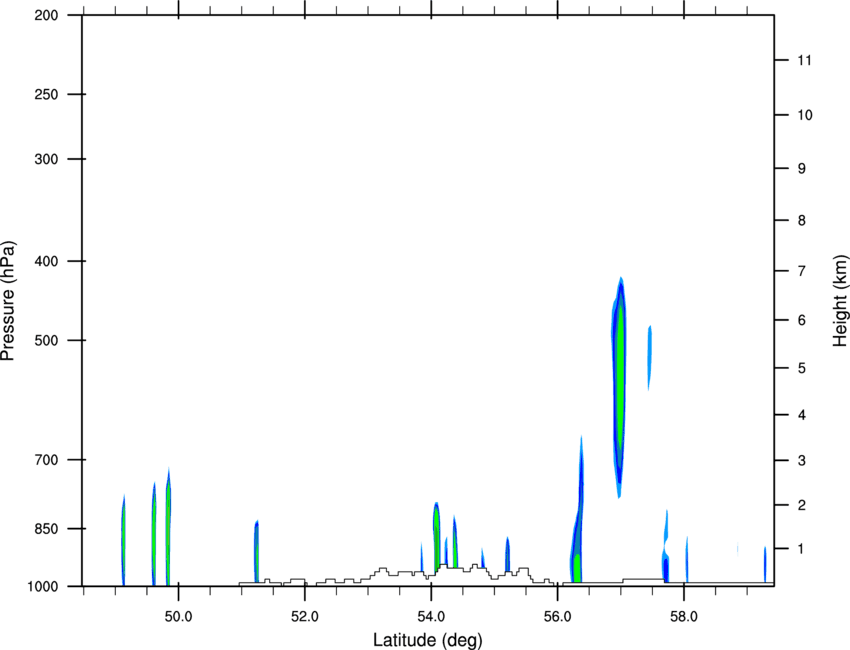Click the 700 pressure tick label
This screenshot has height=650, width=850.
[46, 460]
